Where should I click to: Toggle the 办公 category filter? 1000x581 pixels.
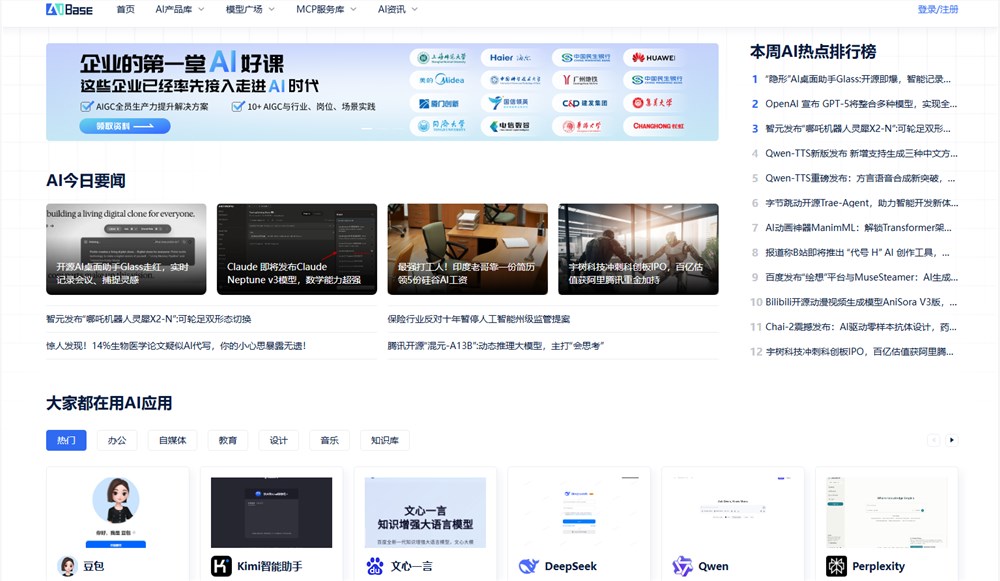[117, 440]
